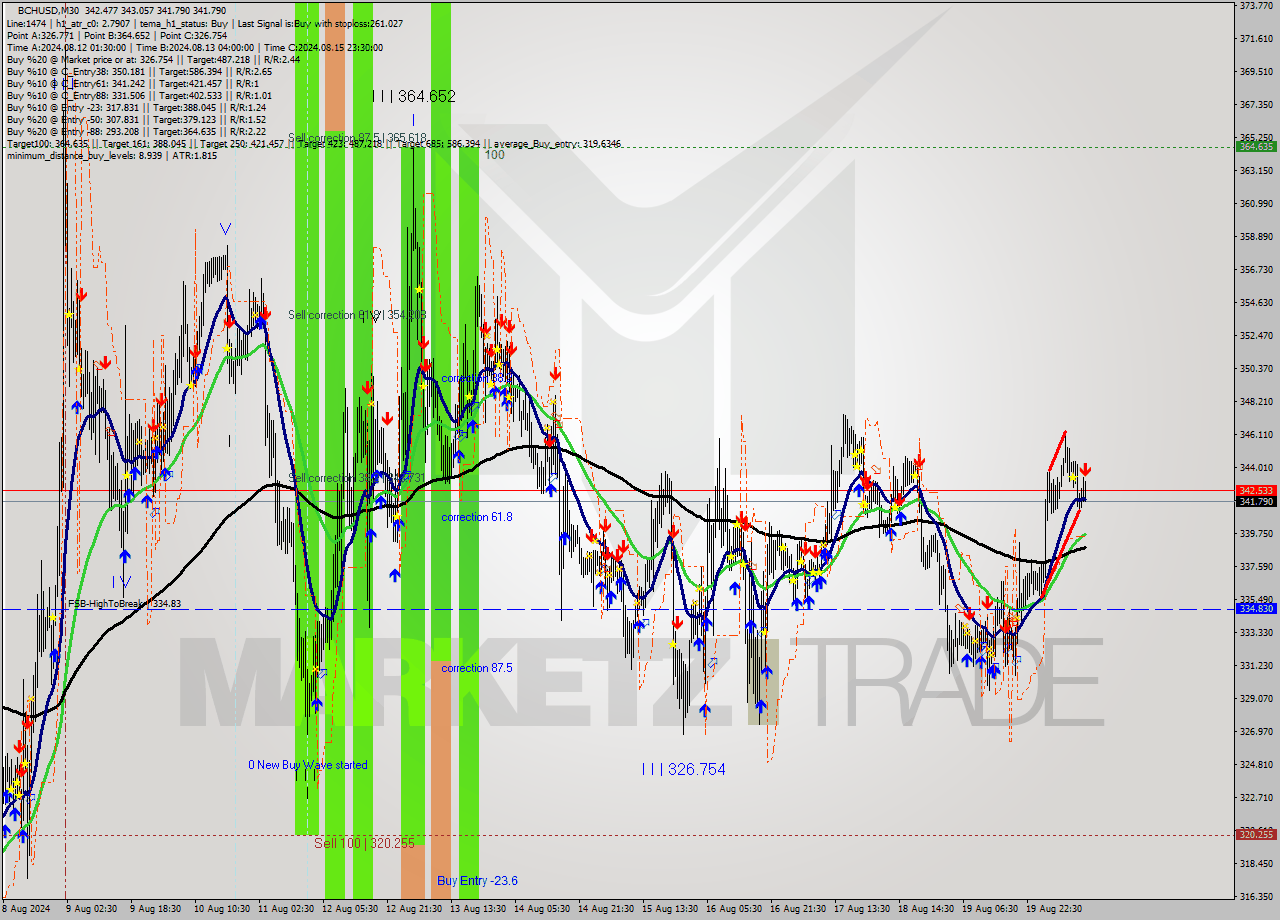
Task: Select the 'Entry -50: 307.831' row
Action: coord(136,119)
